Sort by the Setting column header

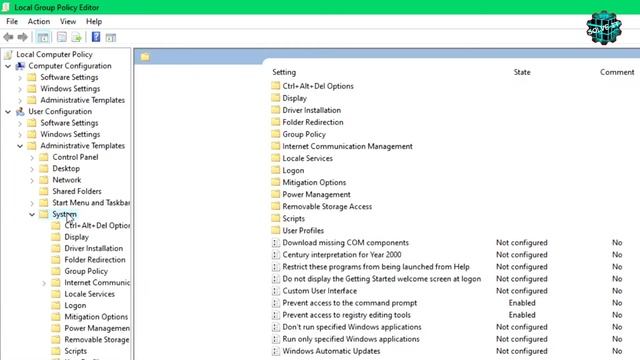point(284,72)
